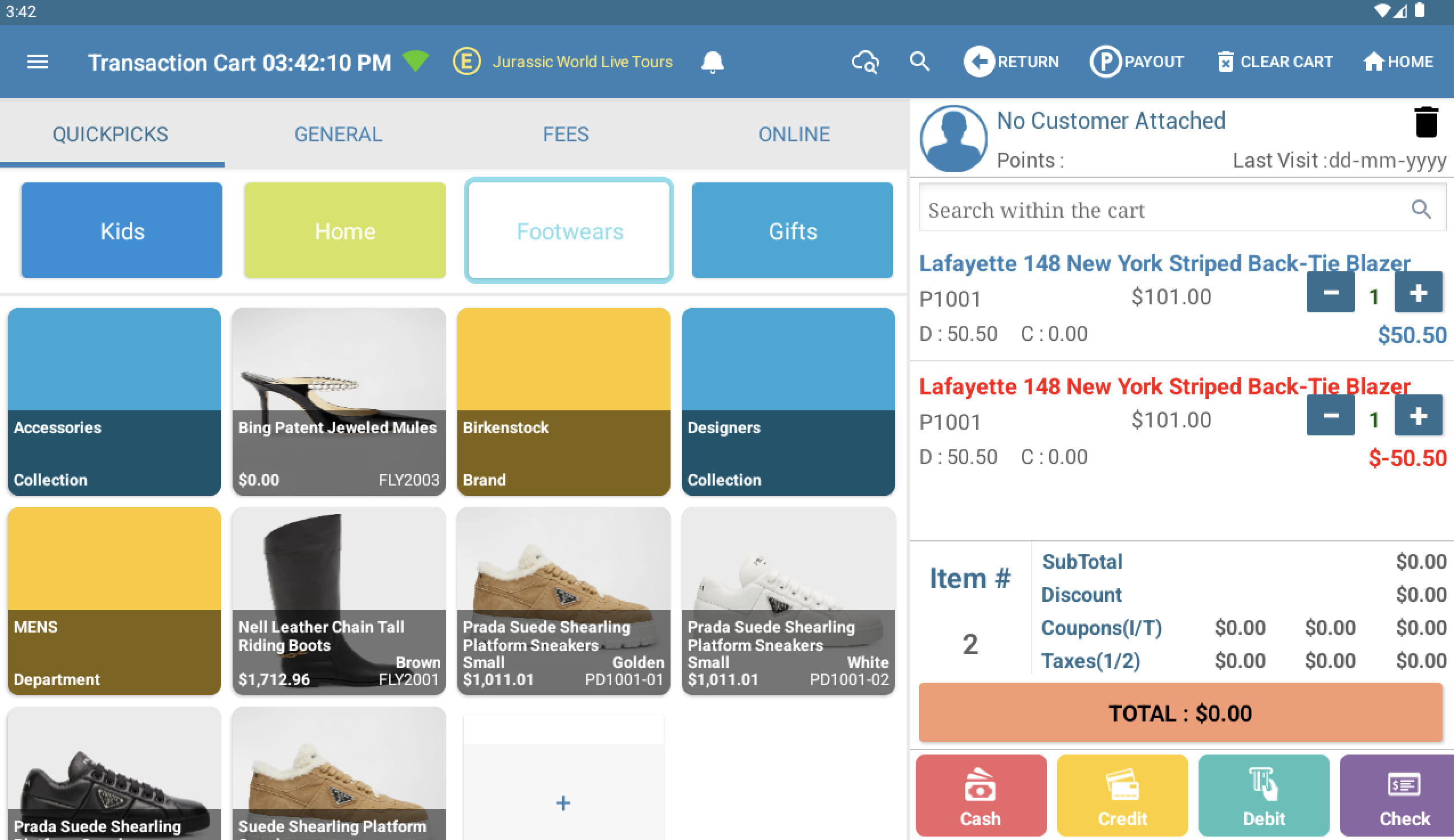The width and height of the screenshot is (1454, 840).
Task: Add Bing Patent Jeweled Mules to cart
Action: pos(339,402)
